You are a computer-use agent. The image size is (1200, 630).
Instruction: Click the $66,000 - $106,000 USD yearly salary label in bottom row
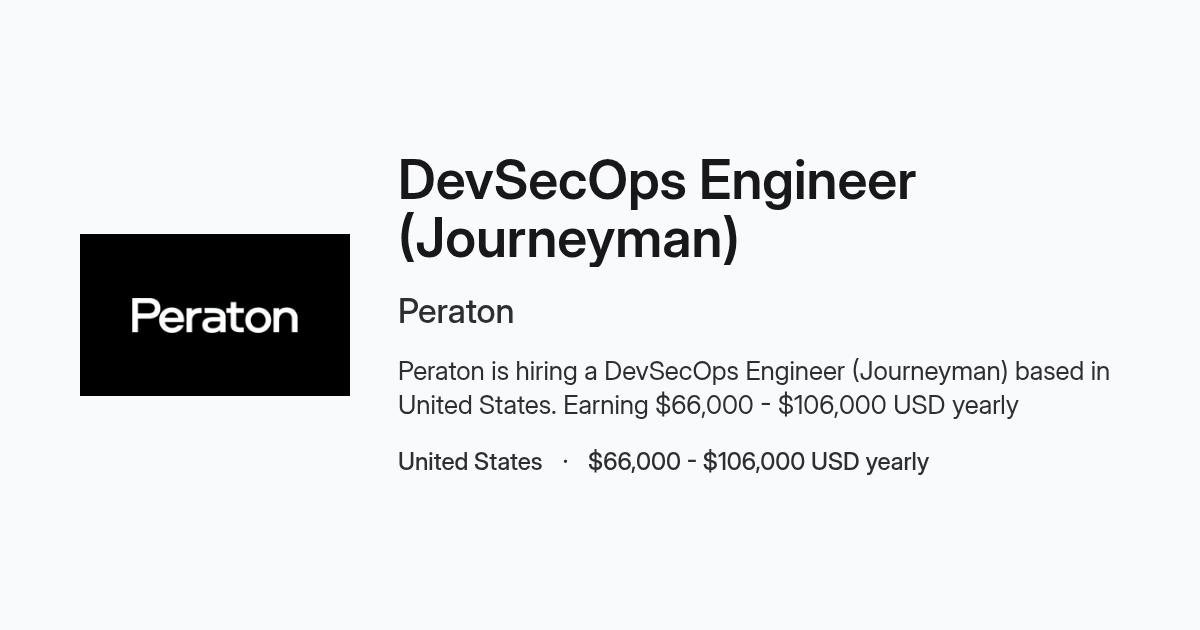coord(758,462)
